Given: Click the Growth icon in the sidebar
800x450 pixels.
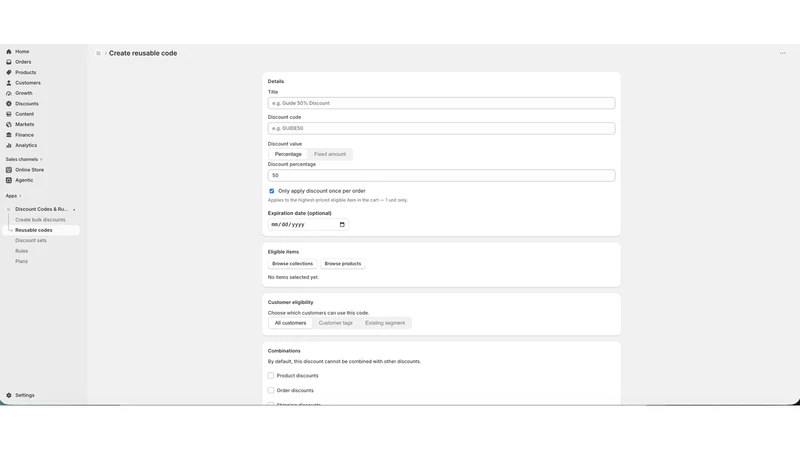Looking at the screenshot, I should pos(9,93).
